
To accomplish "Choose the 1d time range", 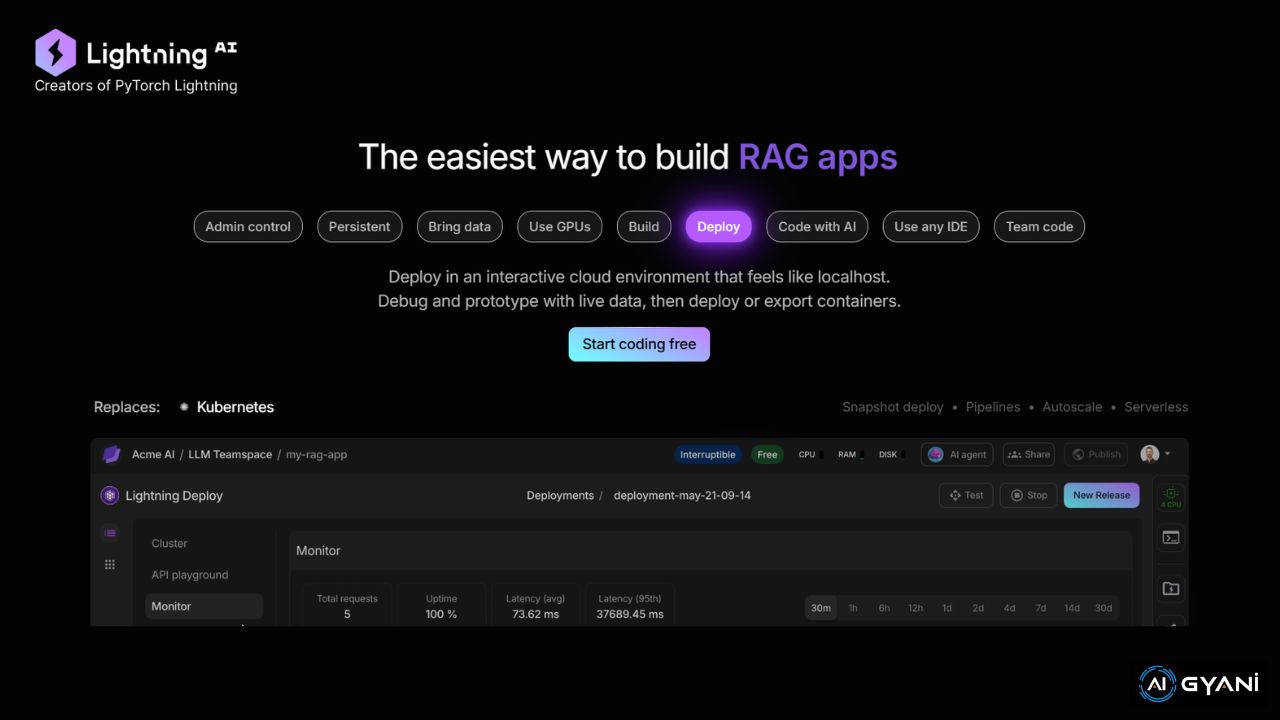I will (947, 608).
